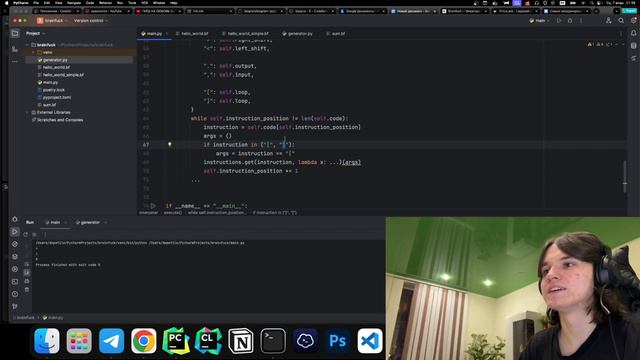Screen dimensions: 640x360
Task: Open Scratches and Consoles node
Action: click(x=60, y=120)
